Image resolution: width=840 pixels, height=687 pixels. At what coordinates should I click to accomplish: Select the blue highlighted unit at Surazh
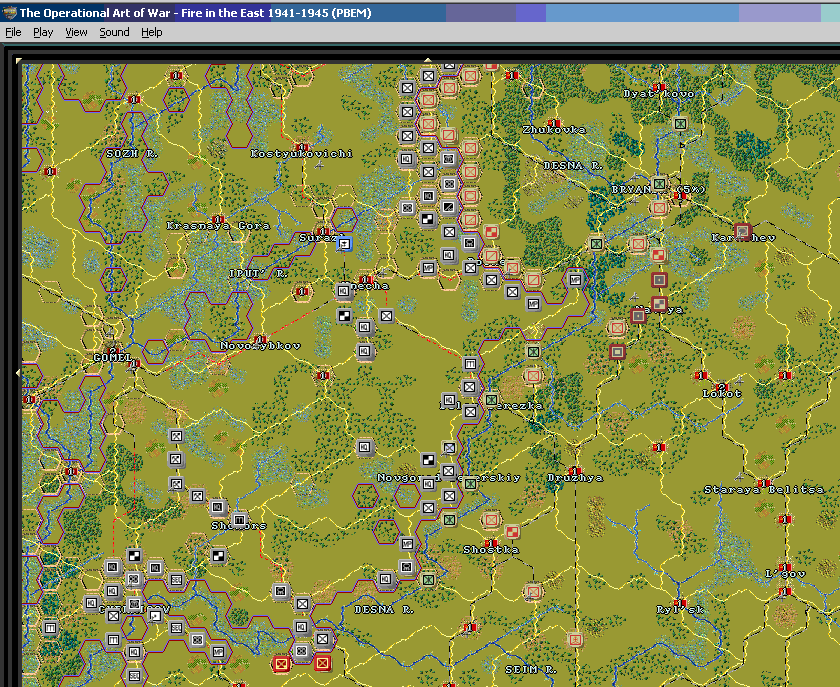pos(344,244)
